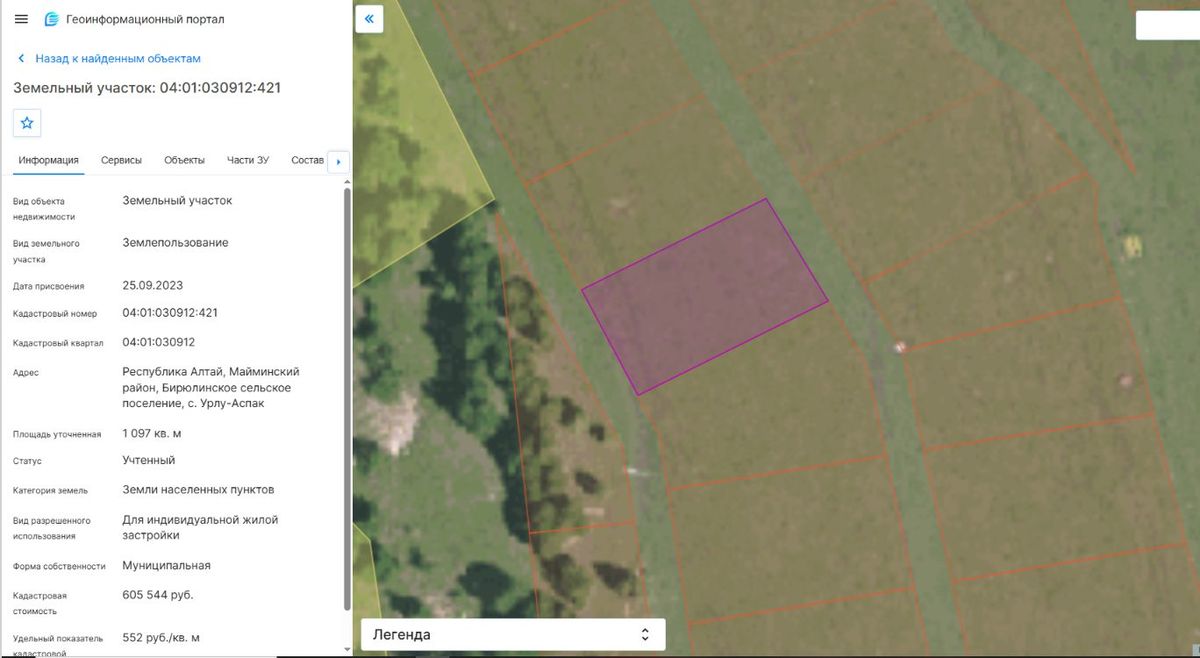The height and width of the screenshot is (658, 1200).
Task: Click the value 552 руб./кв. м
Action: coord(161,637)
